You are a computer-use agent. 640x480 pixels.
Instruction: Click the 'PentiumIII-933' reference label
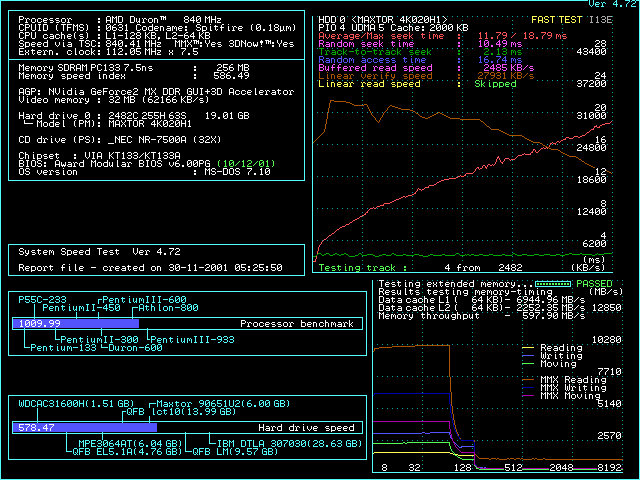click(192, 340)
